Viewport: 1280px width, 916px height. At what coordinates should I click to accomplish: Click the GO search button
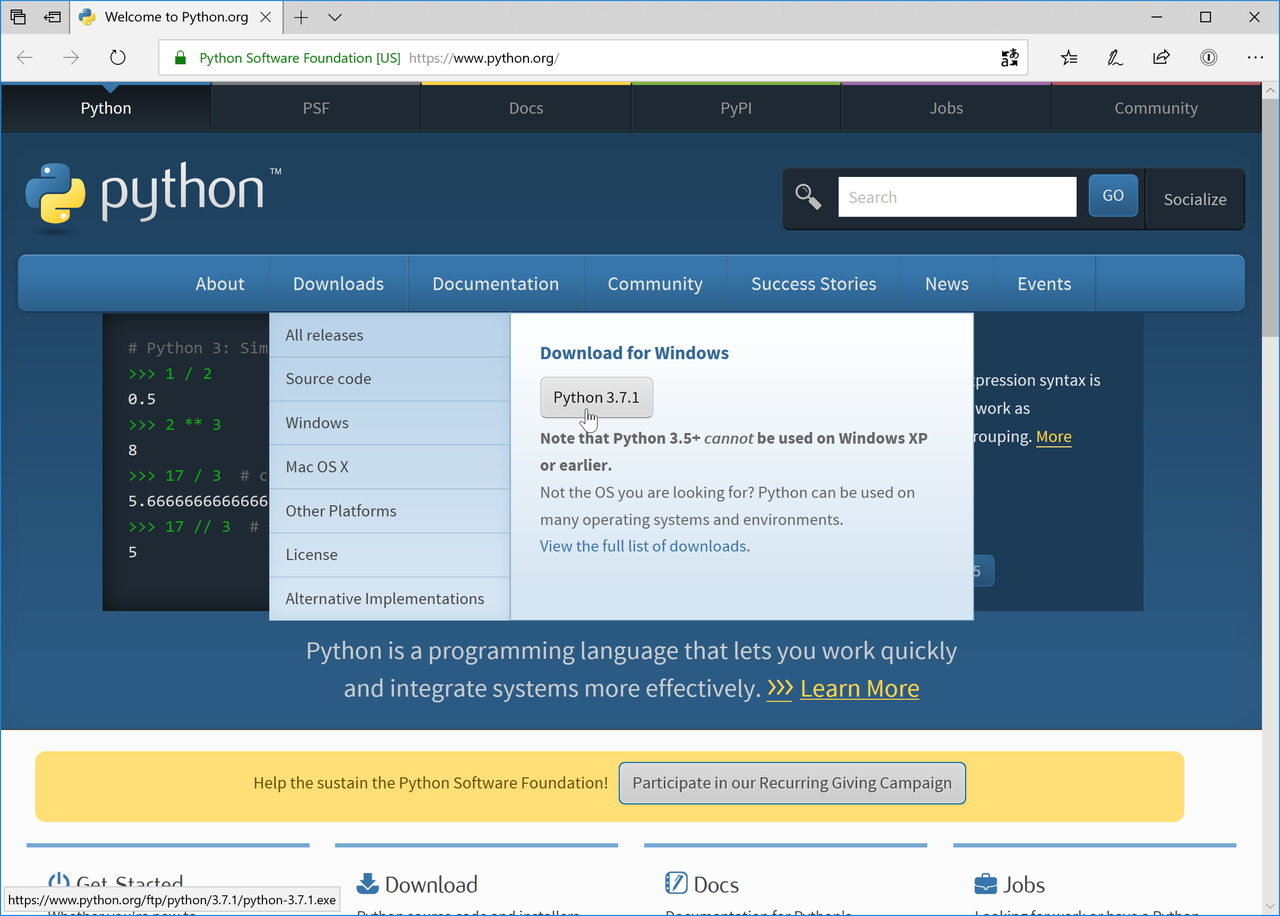[x=1112, y=195]
